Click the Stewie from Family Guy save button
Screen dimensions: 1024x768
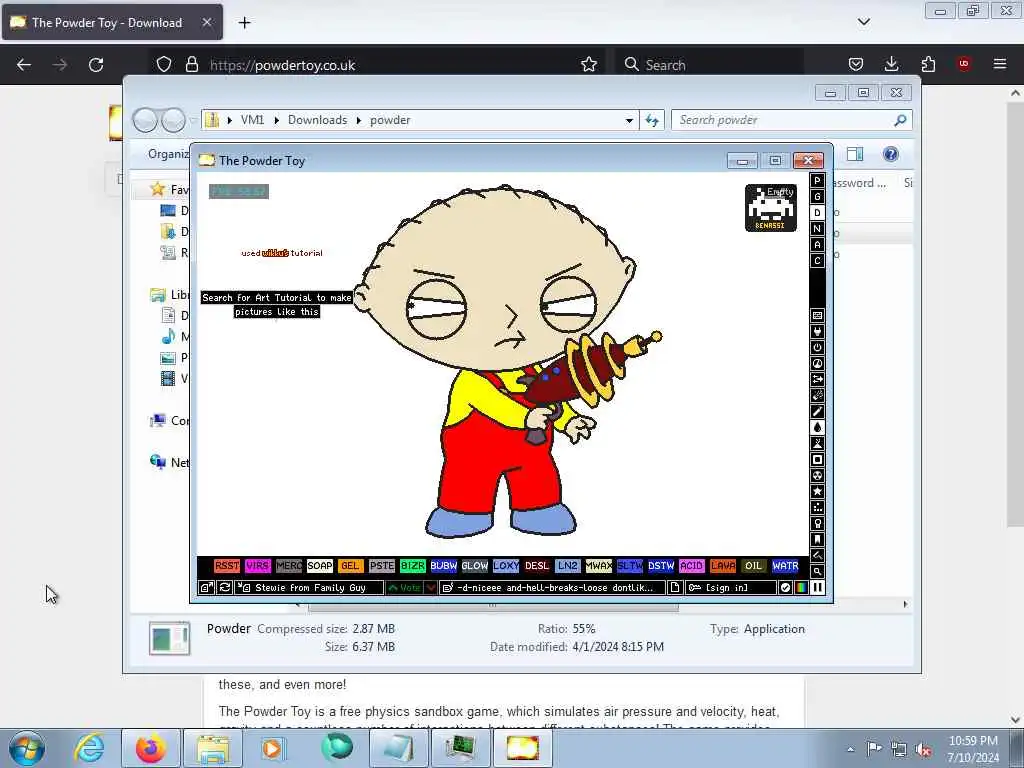click(310, 588)
